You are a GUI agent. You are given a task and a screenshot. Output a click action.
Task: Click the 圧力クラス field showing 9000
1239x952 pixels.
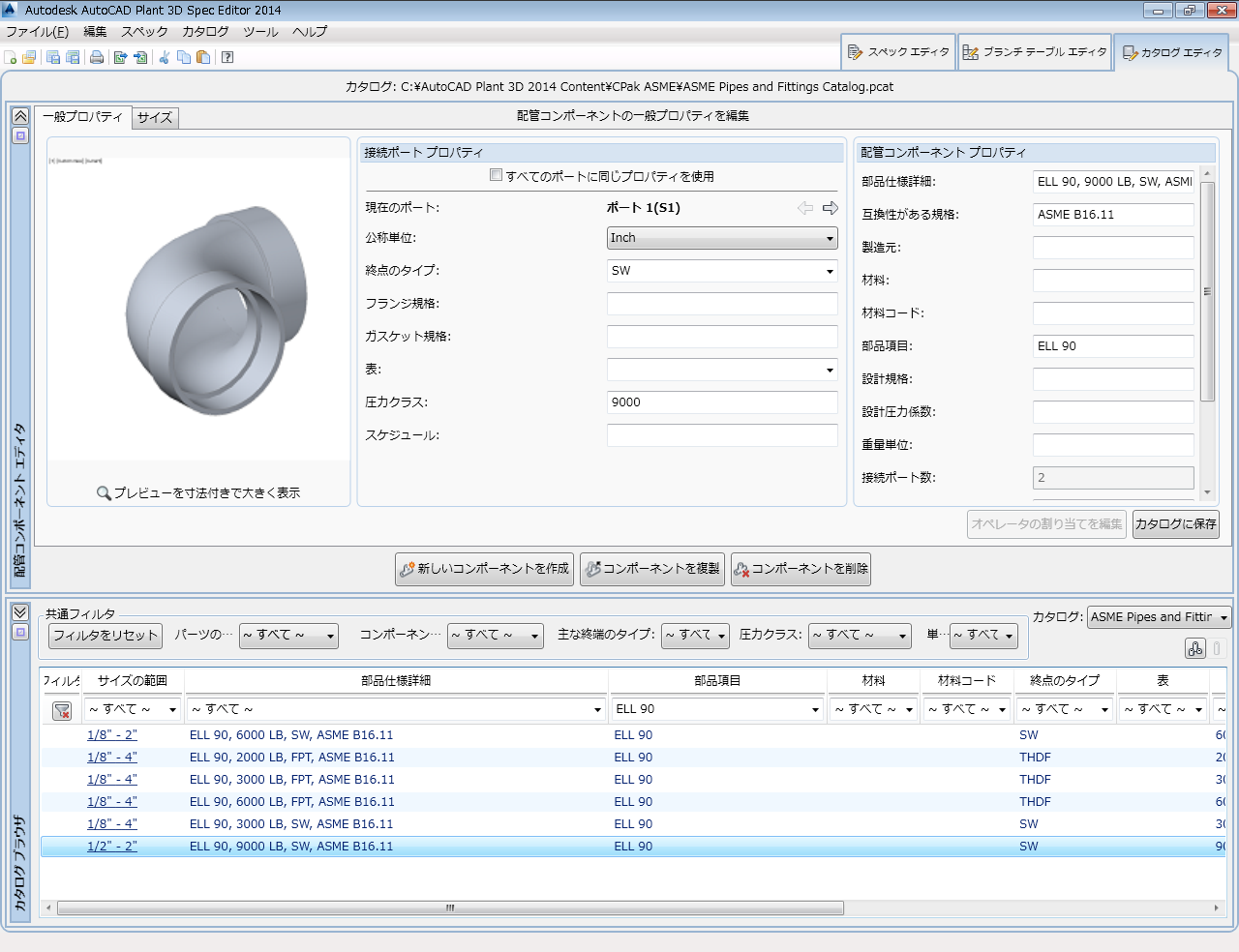tap(722, 402)
